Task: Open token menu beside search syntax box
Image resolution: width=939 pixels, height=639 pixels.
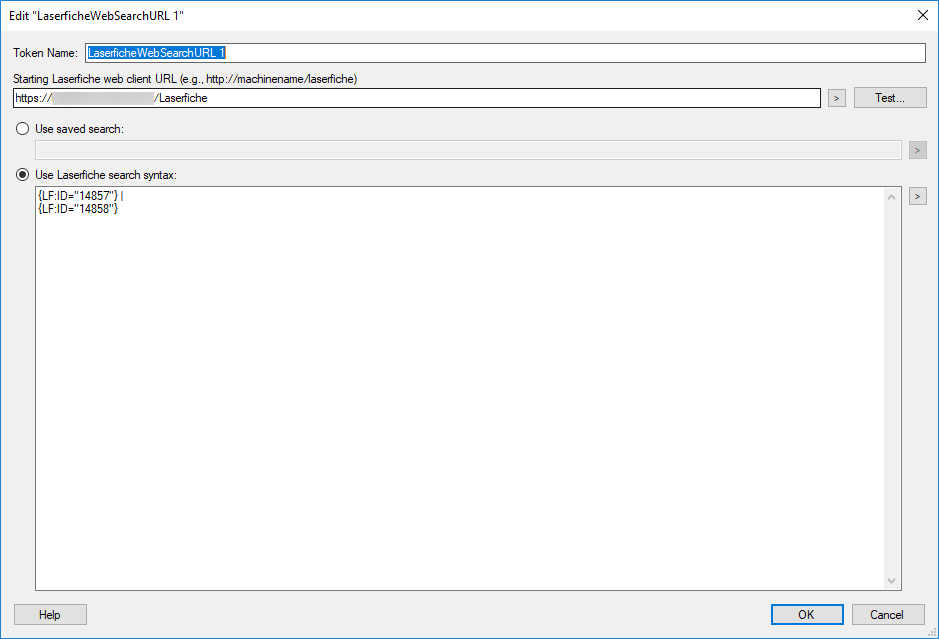Action: tap(917, 196)
